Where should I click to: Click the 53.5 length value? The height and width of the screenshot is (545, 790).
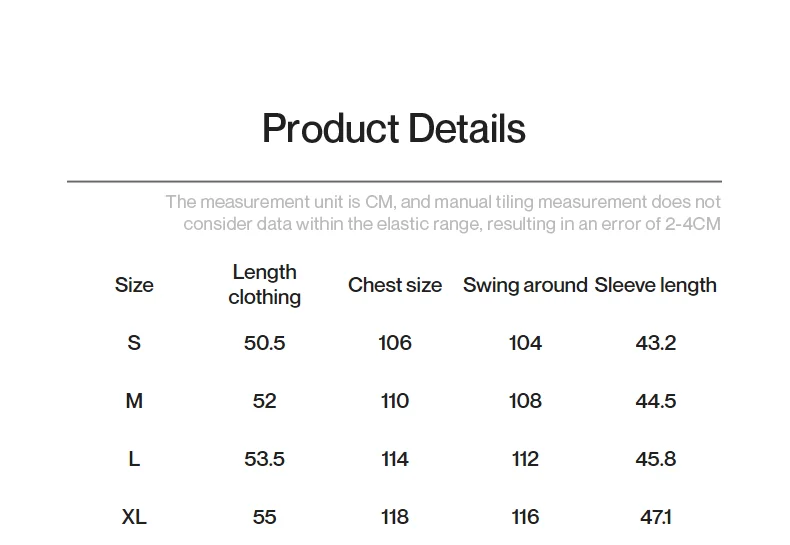264,459
